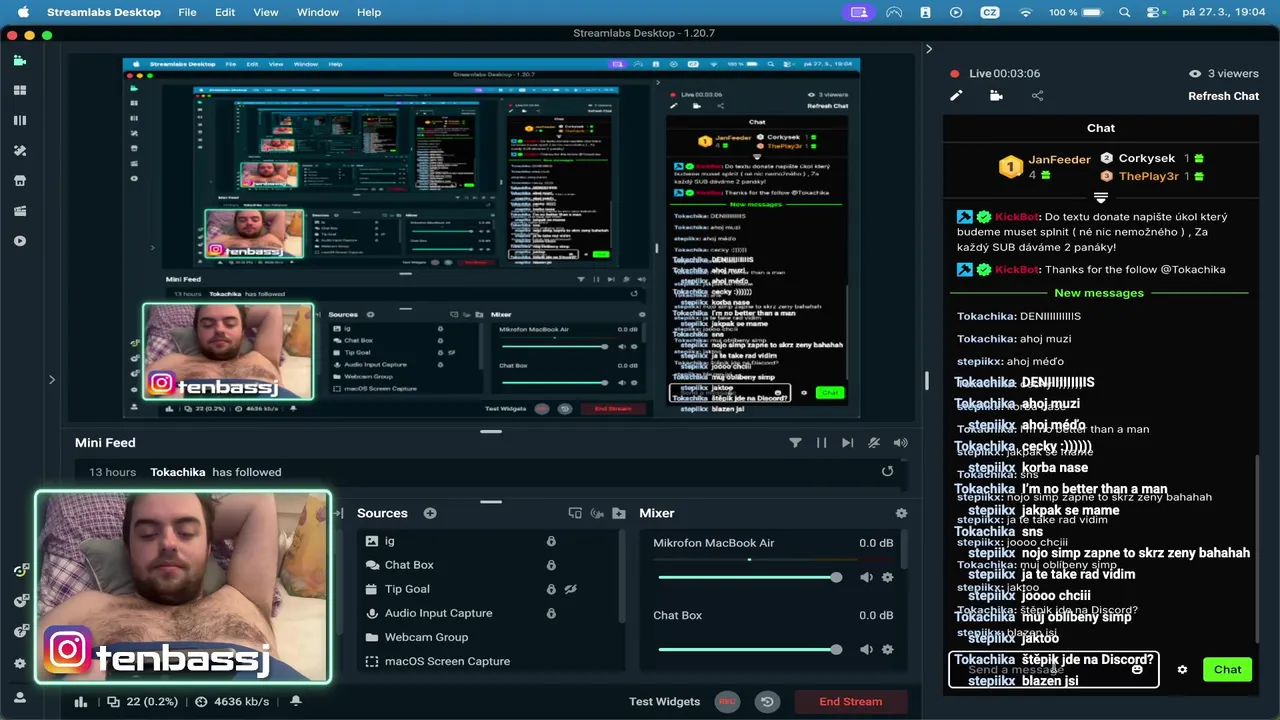Click the Add Folder icon in Sources

point(618,513)
